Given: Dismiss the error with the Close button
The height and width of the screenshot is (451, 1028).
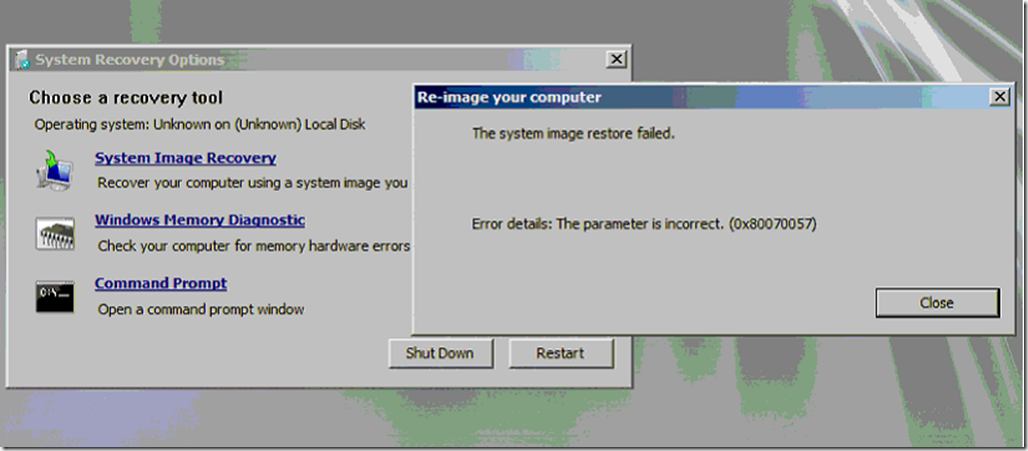Looking at the screenshot, I should pos(937,303).
